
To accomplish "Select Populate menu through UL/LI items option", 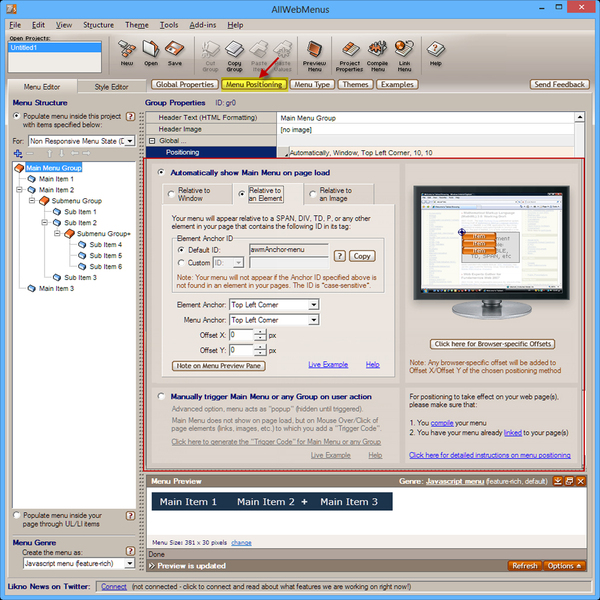I will [x=16, y=515].
